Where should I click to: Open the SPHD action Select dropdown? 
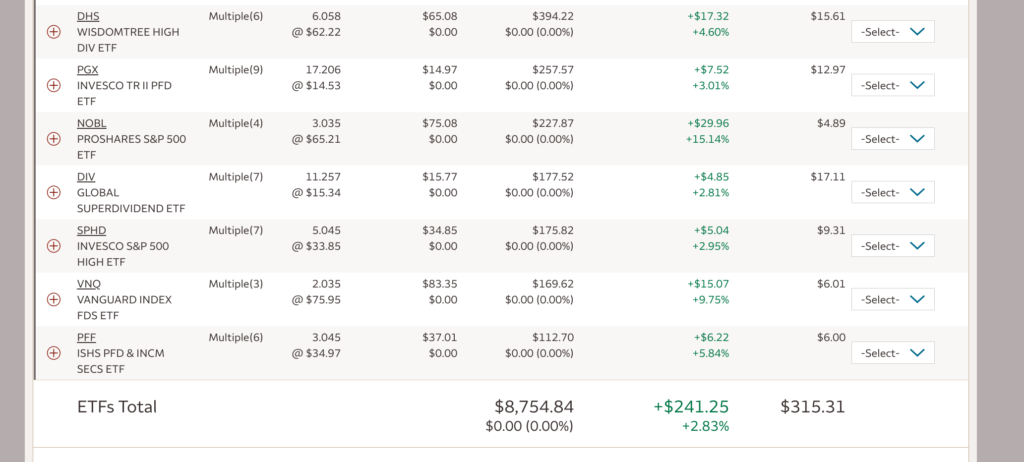tap(892, 246)
